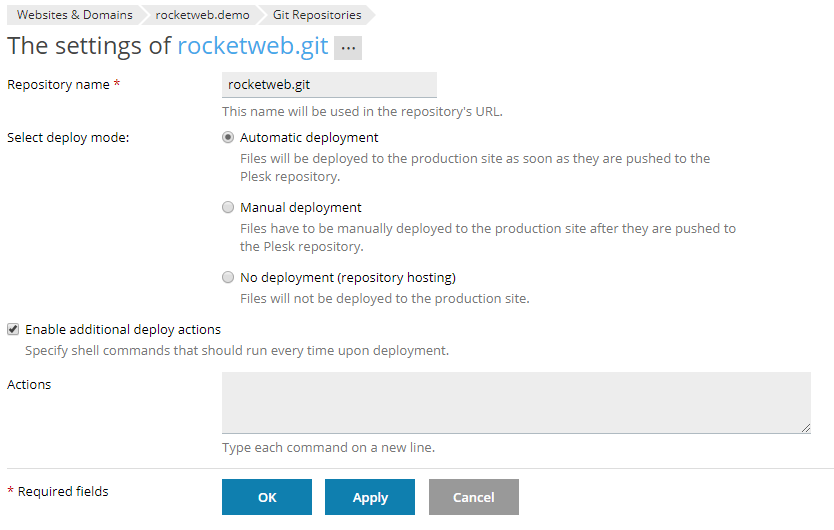Focus the Repository name input field
The height and width of the screenshot is (530, 834).
329,85
